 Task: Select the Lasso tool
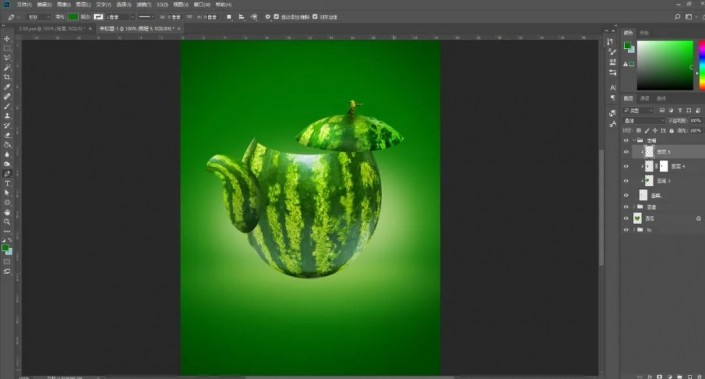7,58
